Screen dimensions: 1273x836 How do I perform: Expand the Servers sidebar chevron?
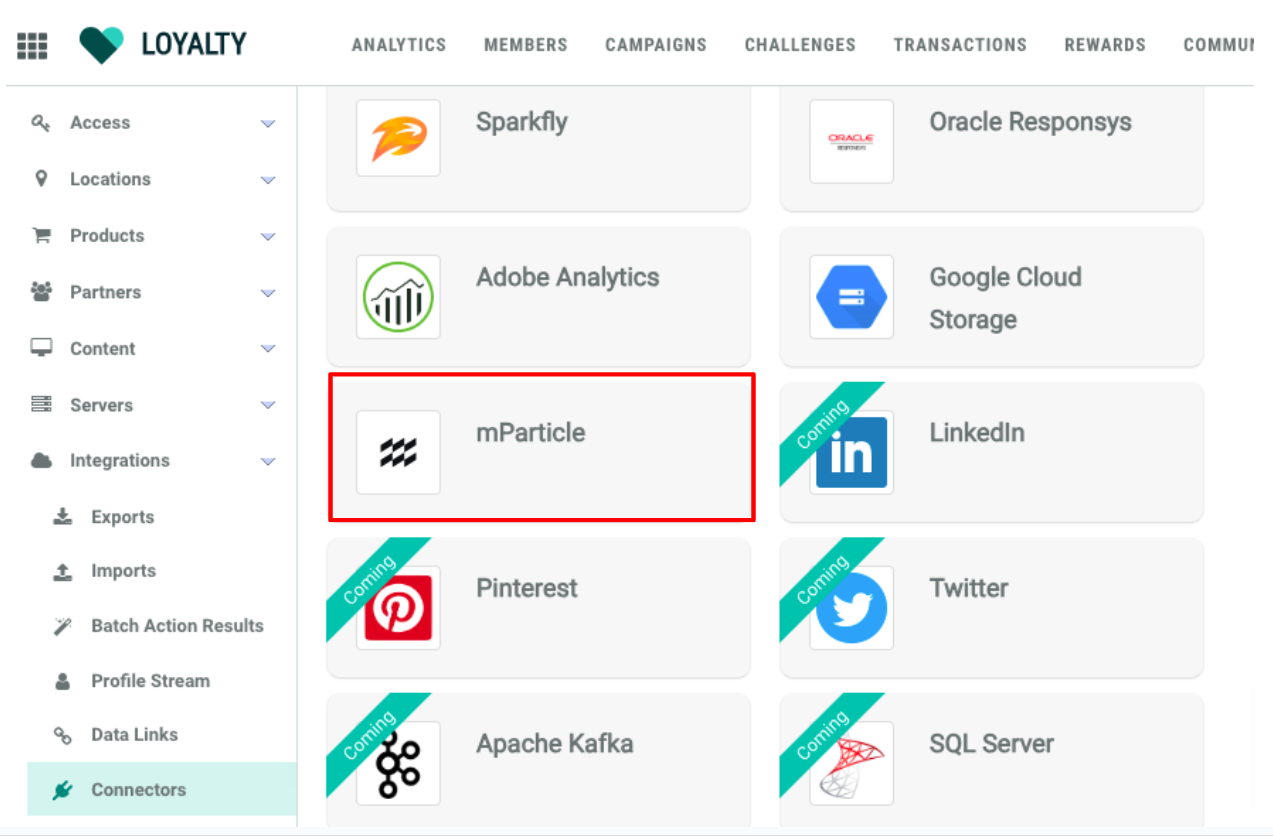click(x=267, y=405)
